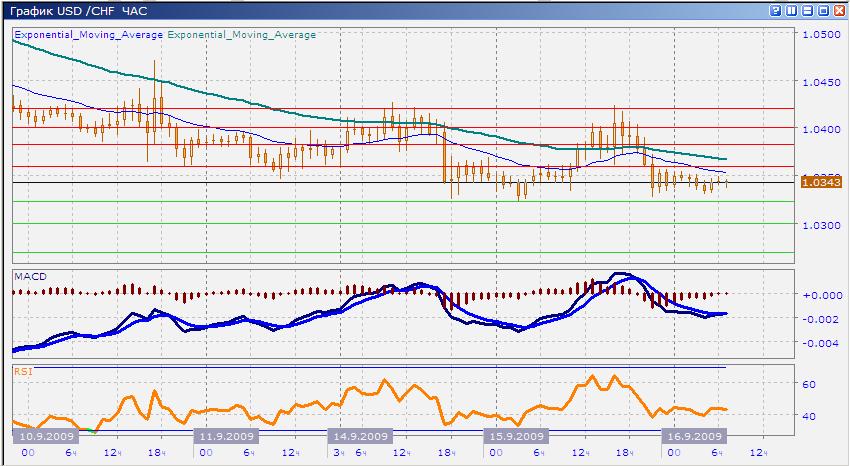Click the 10.9.2009 date marker
850x466 pixels.
42,437
